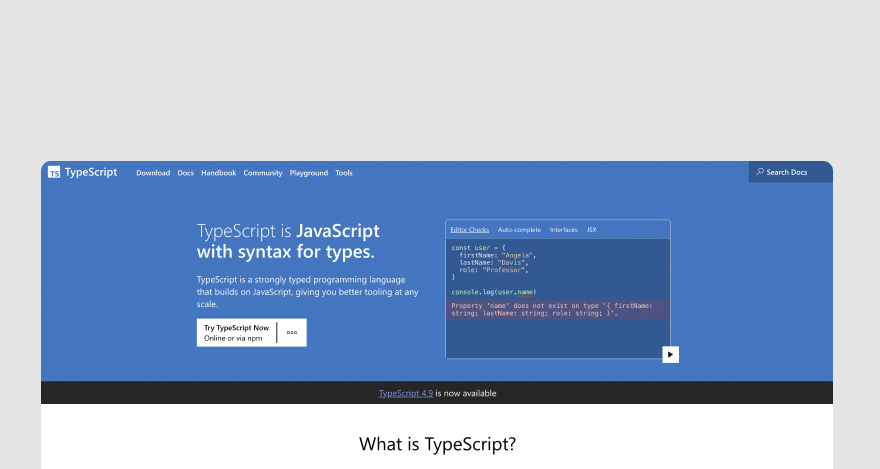Switch to the Interfaces tab
This screenshot has height=469, width=880.
(563, 229)
